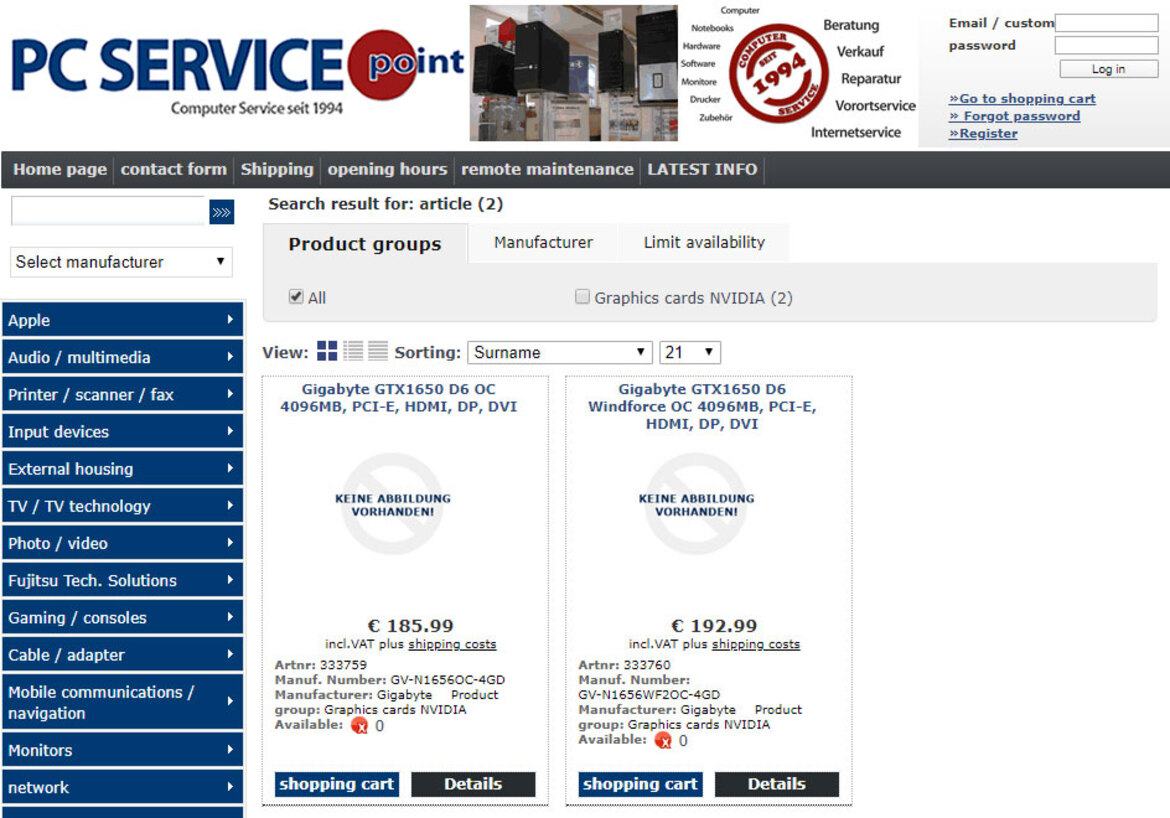Image resolution: width=1170 pixels, height=818 pixels.
Task: Go to Home page menu item
Action: [60, 169]
